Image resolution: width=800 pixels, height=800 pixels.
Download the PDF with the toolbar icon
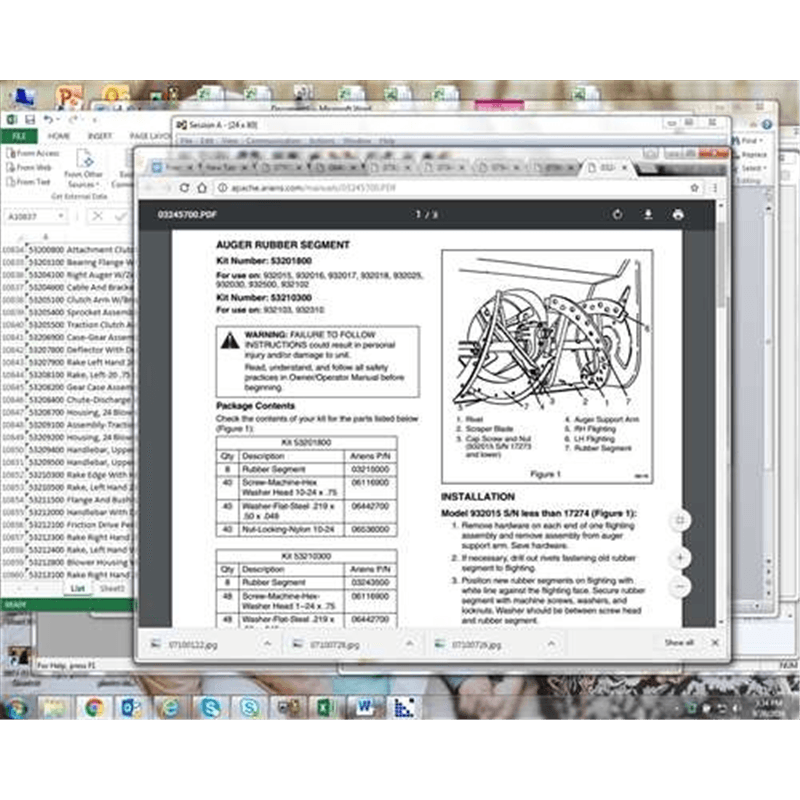point(648,215)
